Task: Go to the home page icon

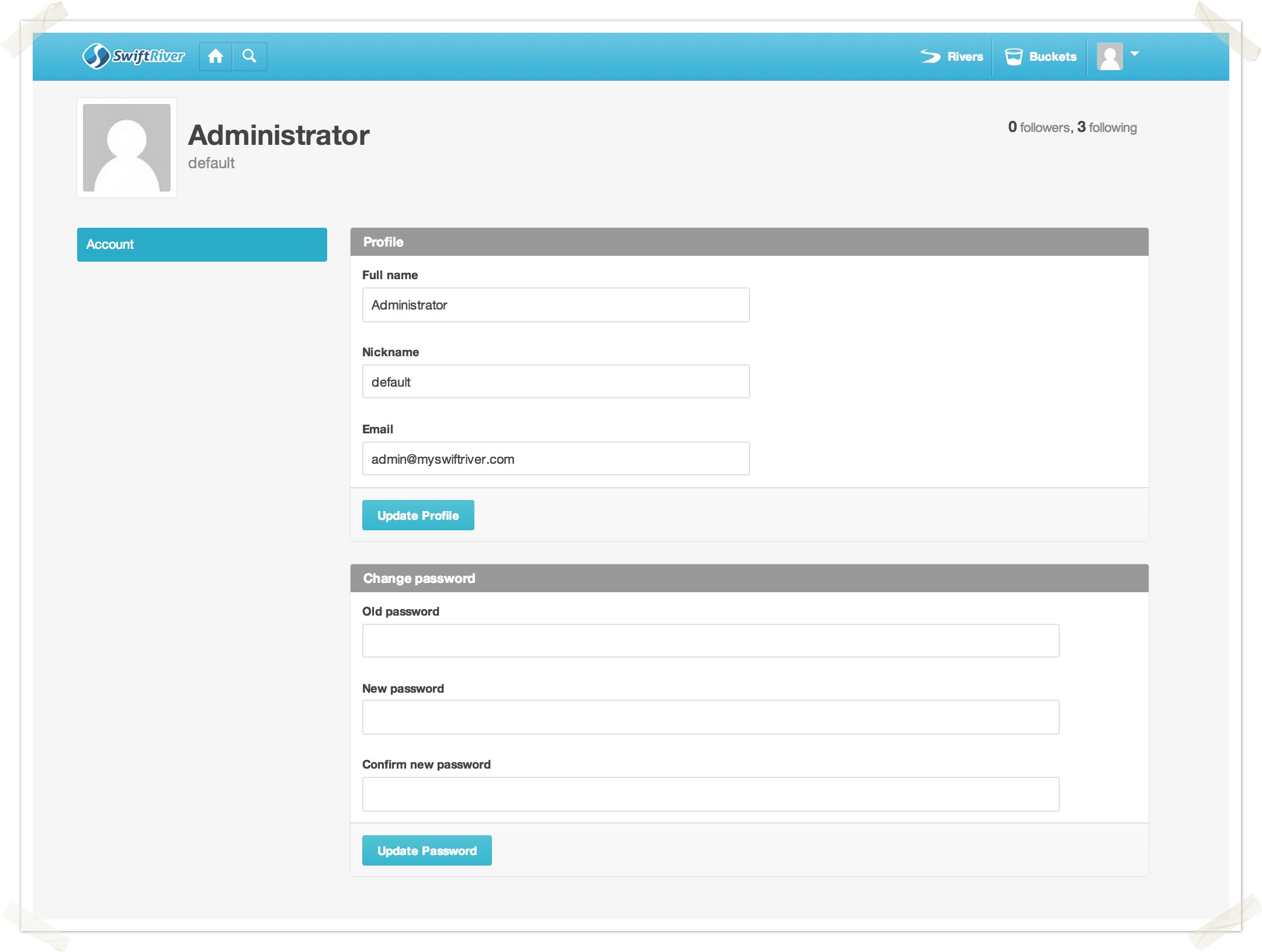Action: tap(216, 56)
